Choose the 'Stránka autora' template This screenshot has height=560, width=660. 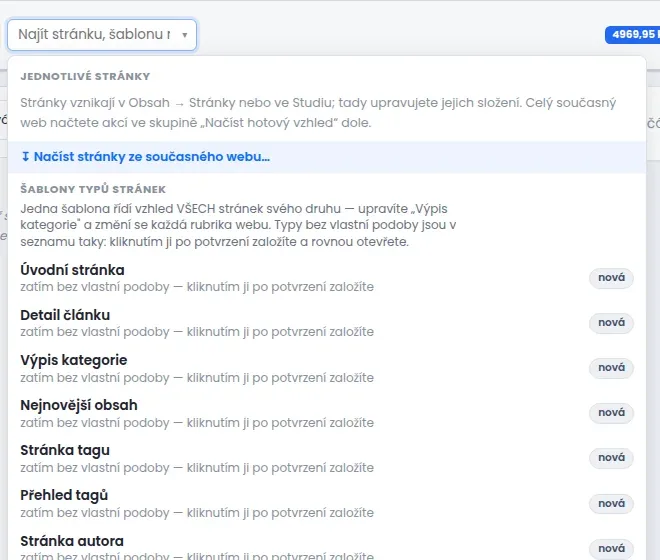[x=327, y=546]
